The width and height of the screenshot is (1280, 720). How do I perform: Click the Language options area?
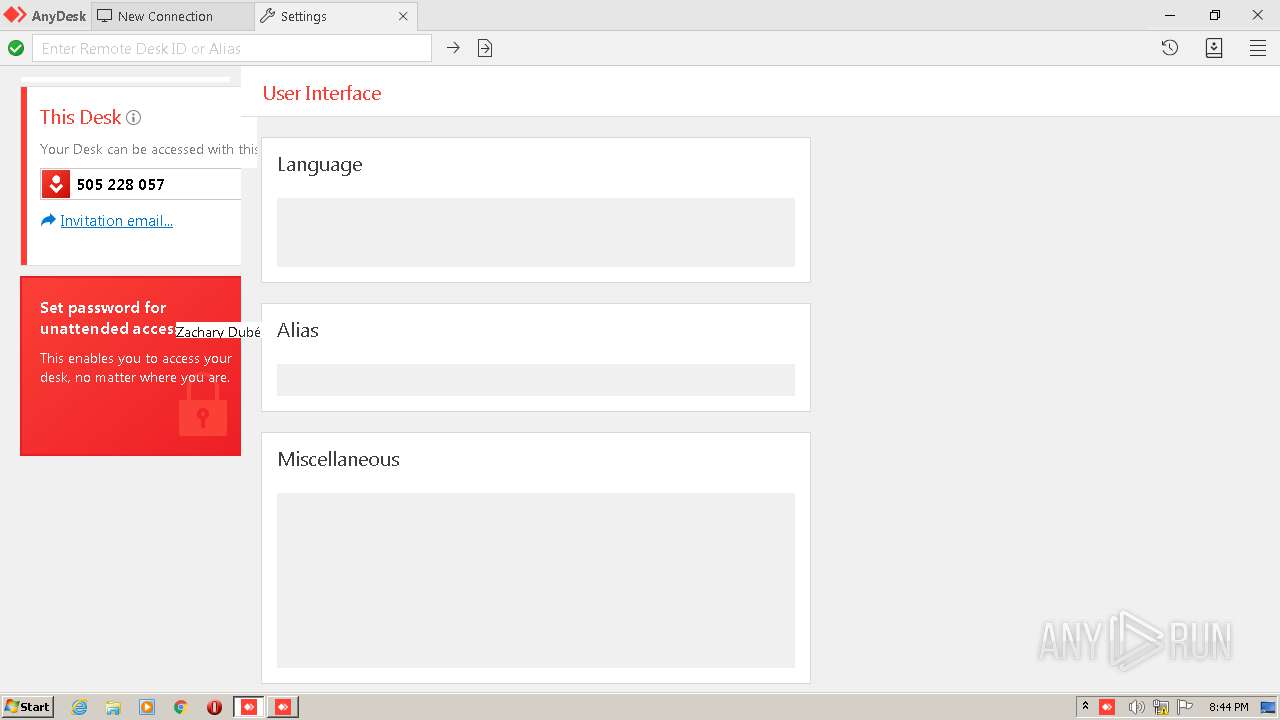[x=536, y=232]
